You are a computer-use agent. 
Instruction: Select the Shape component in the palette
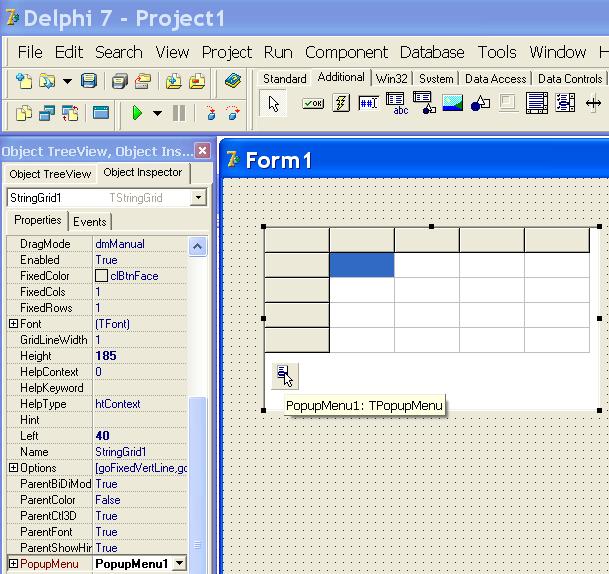coord(480,103)
